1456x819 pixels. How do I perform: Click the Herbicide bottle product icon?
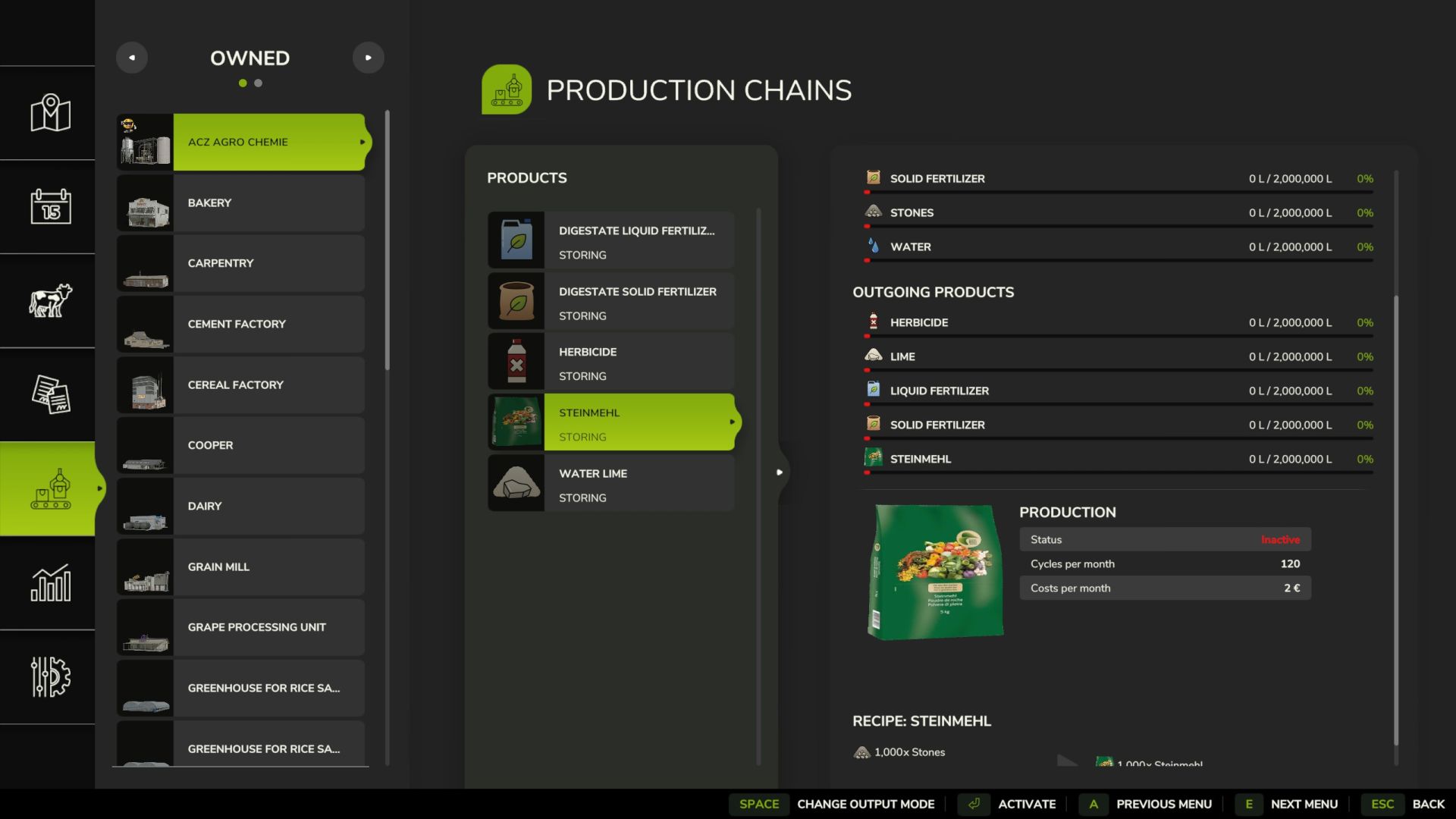(516, 362)
